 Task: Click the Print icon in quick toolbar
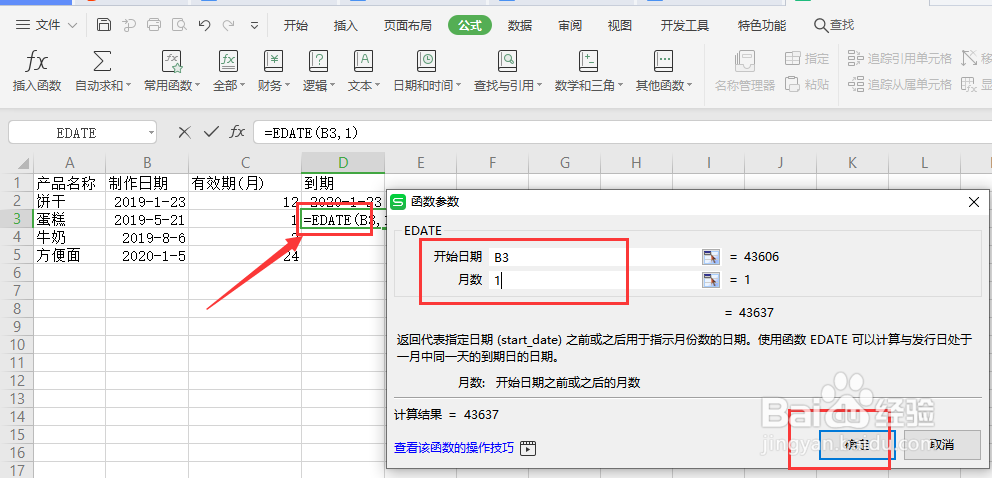(154, 25)
